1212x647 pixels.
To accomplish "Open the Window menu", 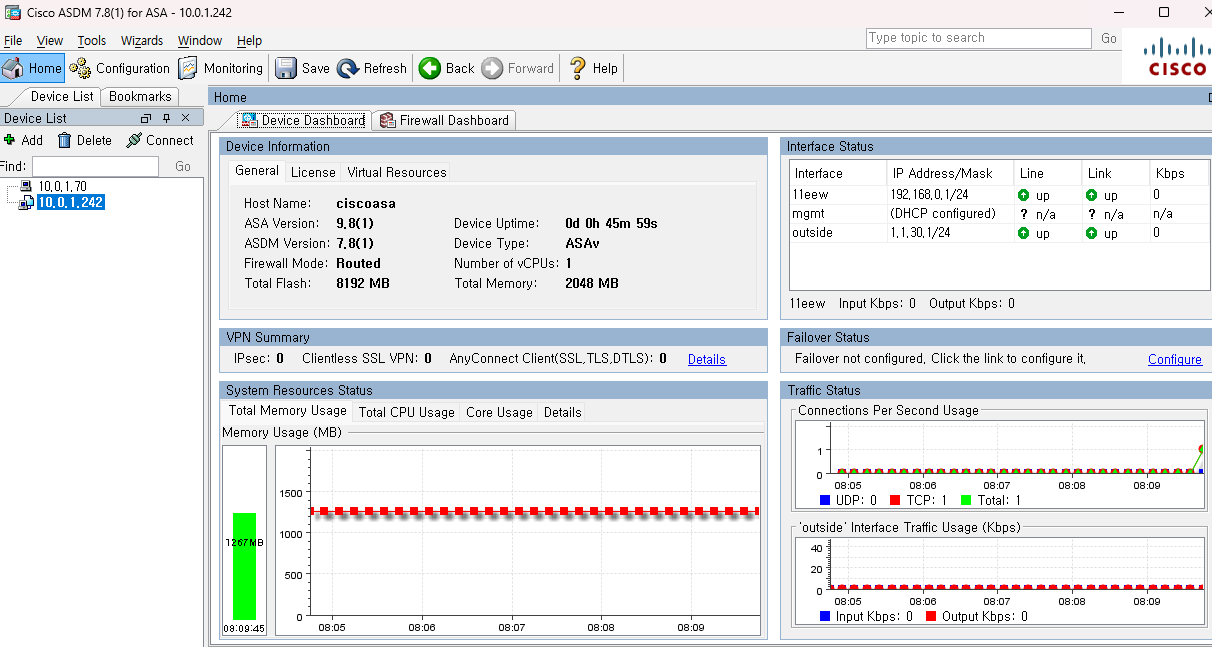I will click(x=200, y=41).
